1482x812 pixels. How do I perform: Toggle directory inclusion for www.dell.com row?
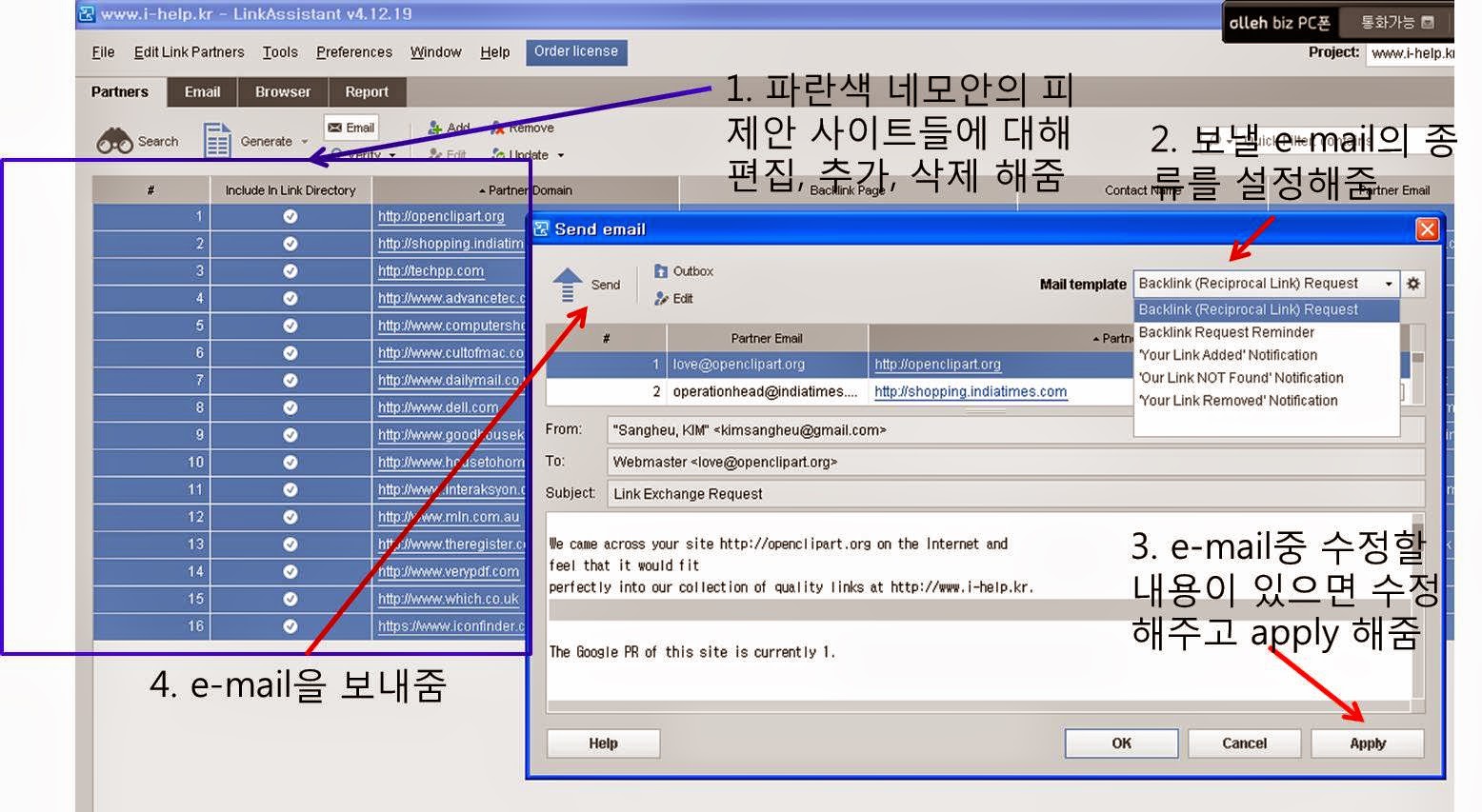pos(290,407)
